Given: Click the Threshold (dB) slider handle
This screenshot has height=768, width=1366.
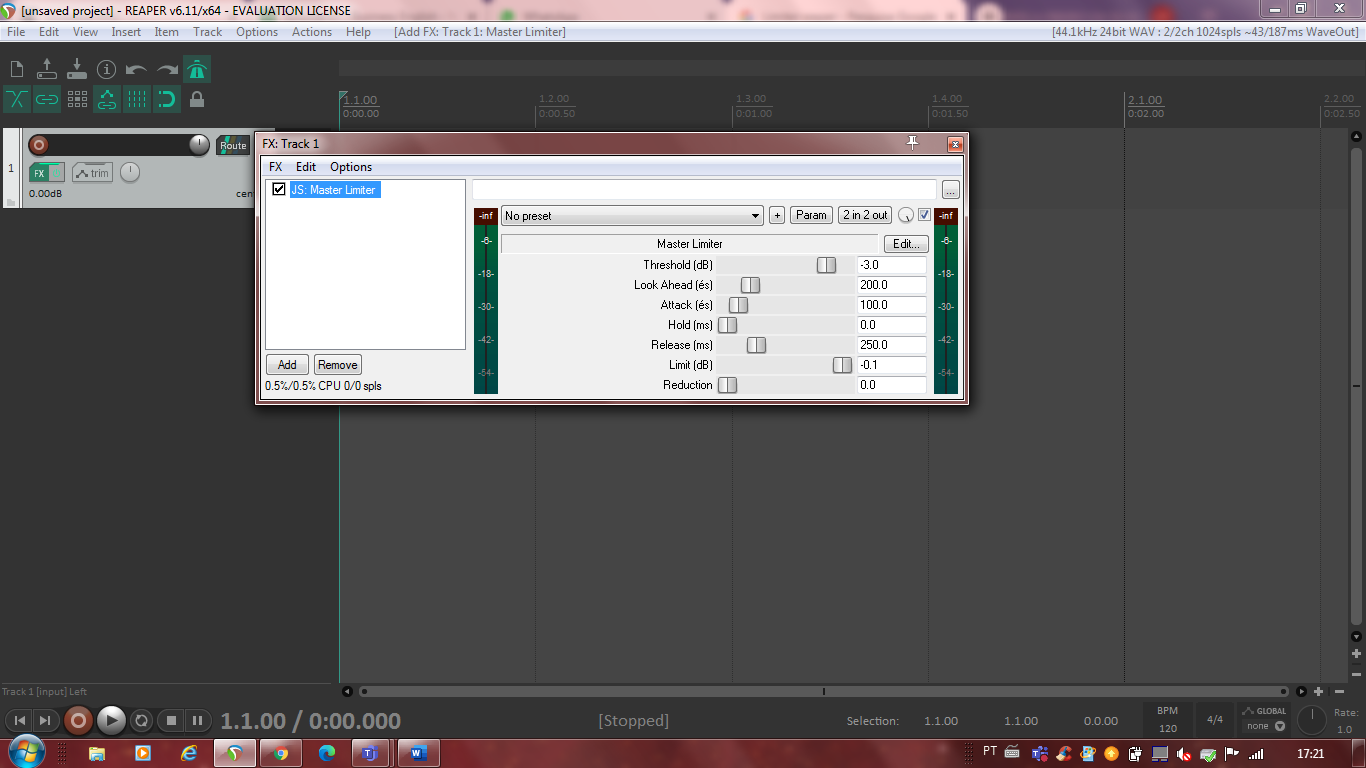Looking at the screenshot, I should (x=826, y=265).
